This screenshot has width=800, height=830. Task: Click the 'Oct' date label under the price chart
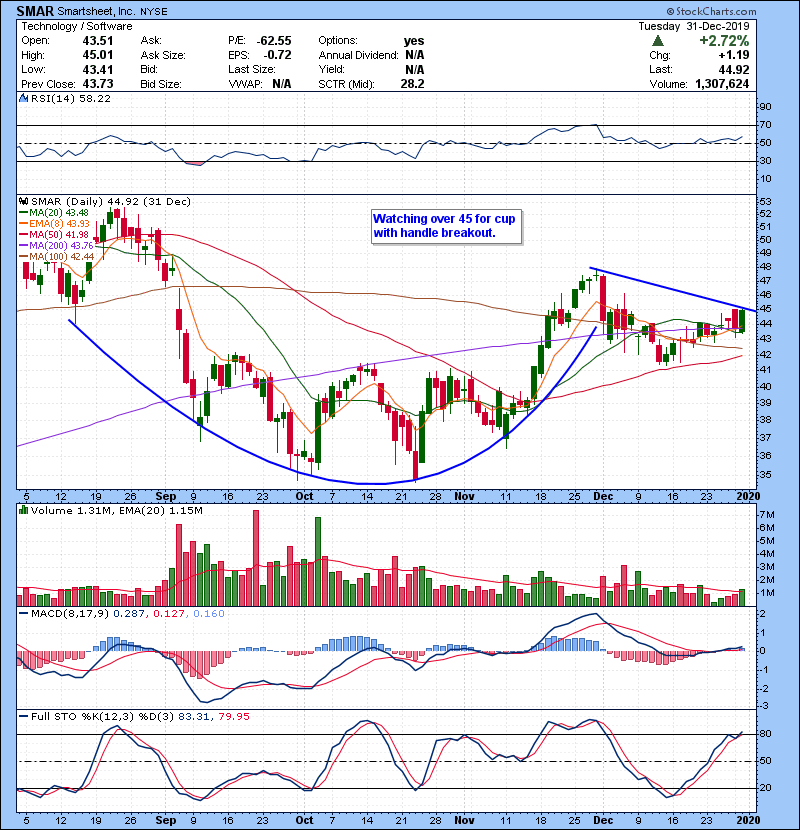click(x=304, y=497)
